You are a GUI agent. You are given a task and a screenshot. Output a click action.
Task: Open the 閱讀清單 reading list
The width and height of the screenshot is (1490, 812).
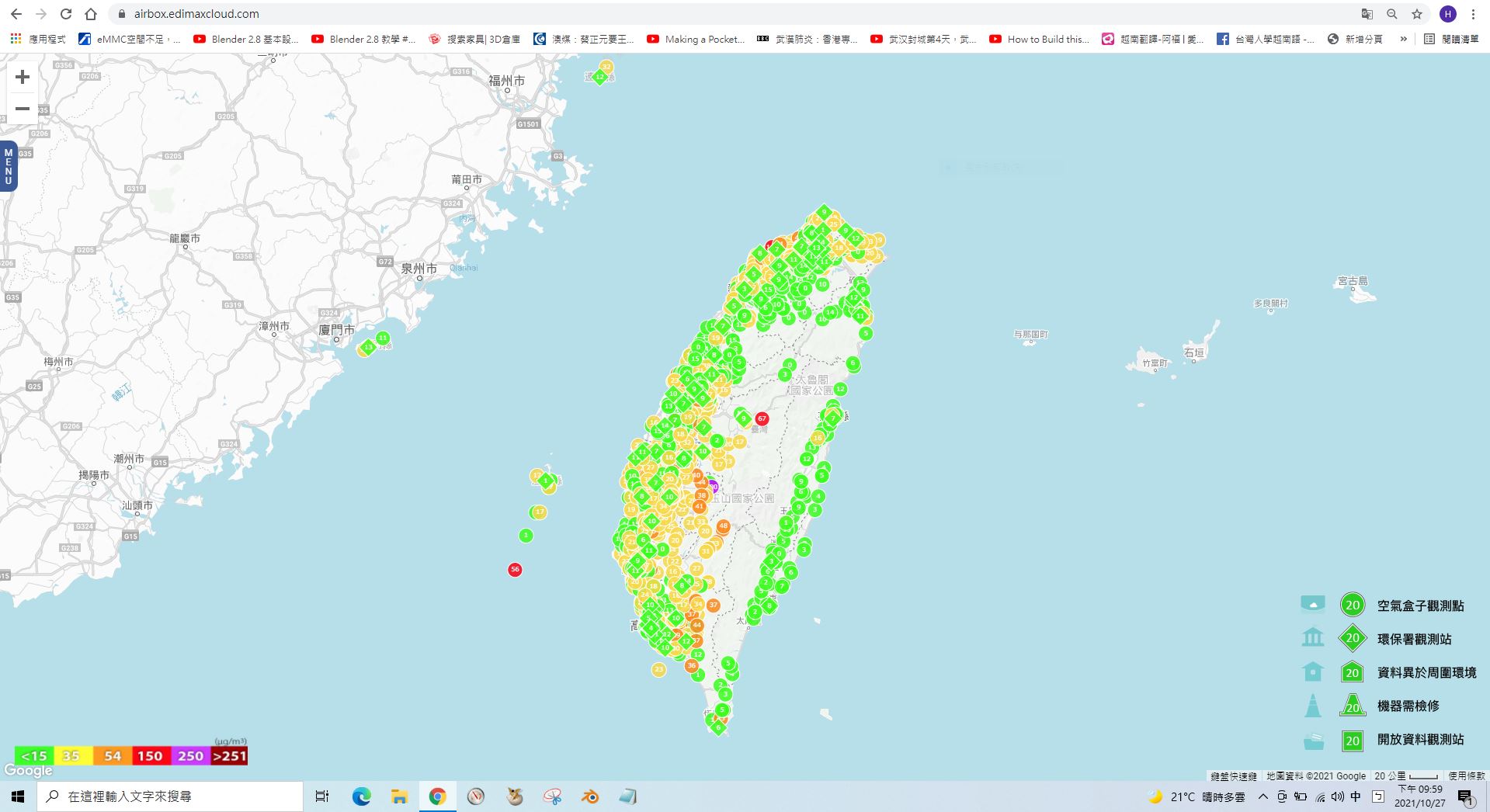pyautogui.click(x=1451, y=39)
